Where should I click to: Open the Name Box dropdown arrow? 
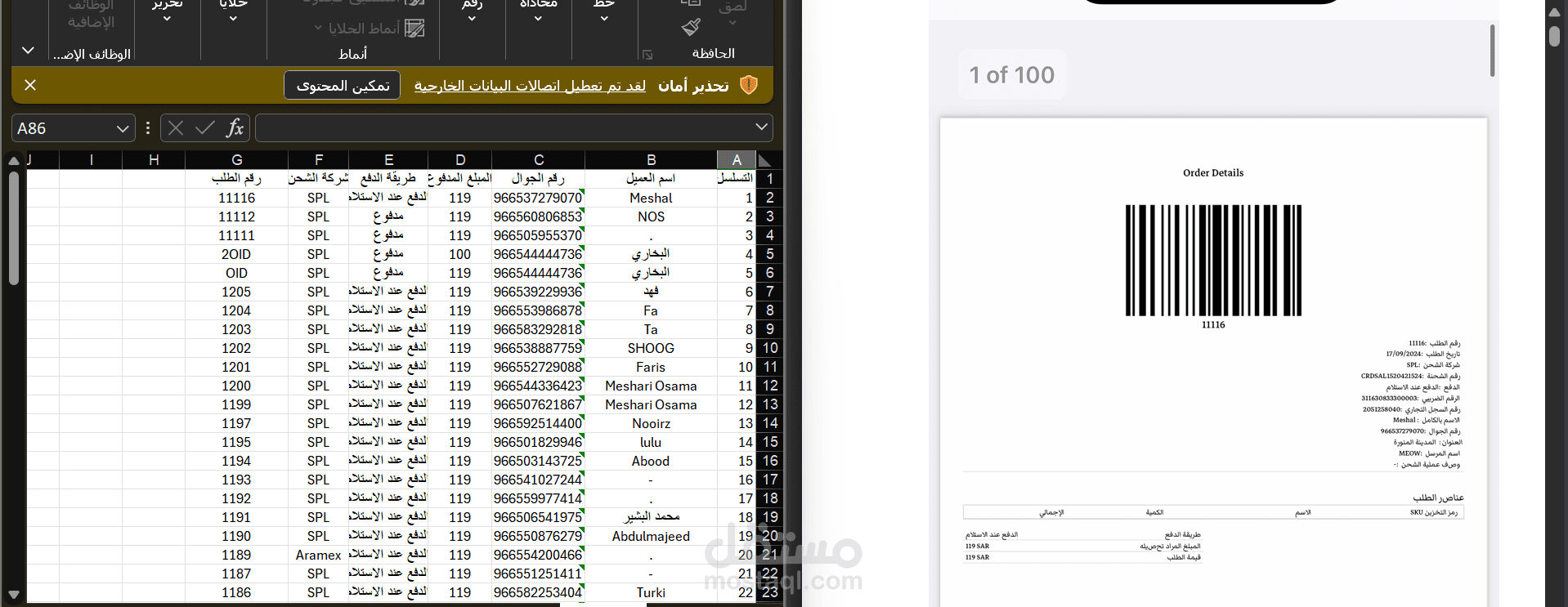pos(122,128)
